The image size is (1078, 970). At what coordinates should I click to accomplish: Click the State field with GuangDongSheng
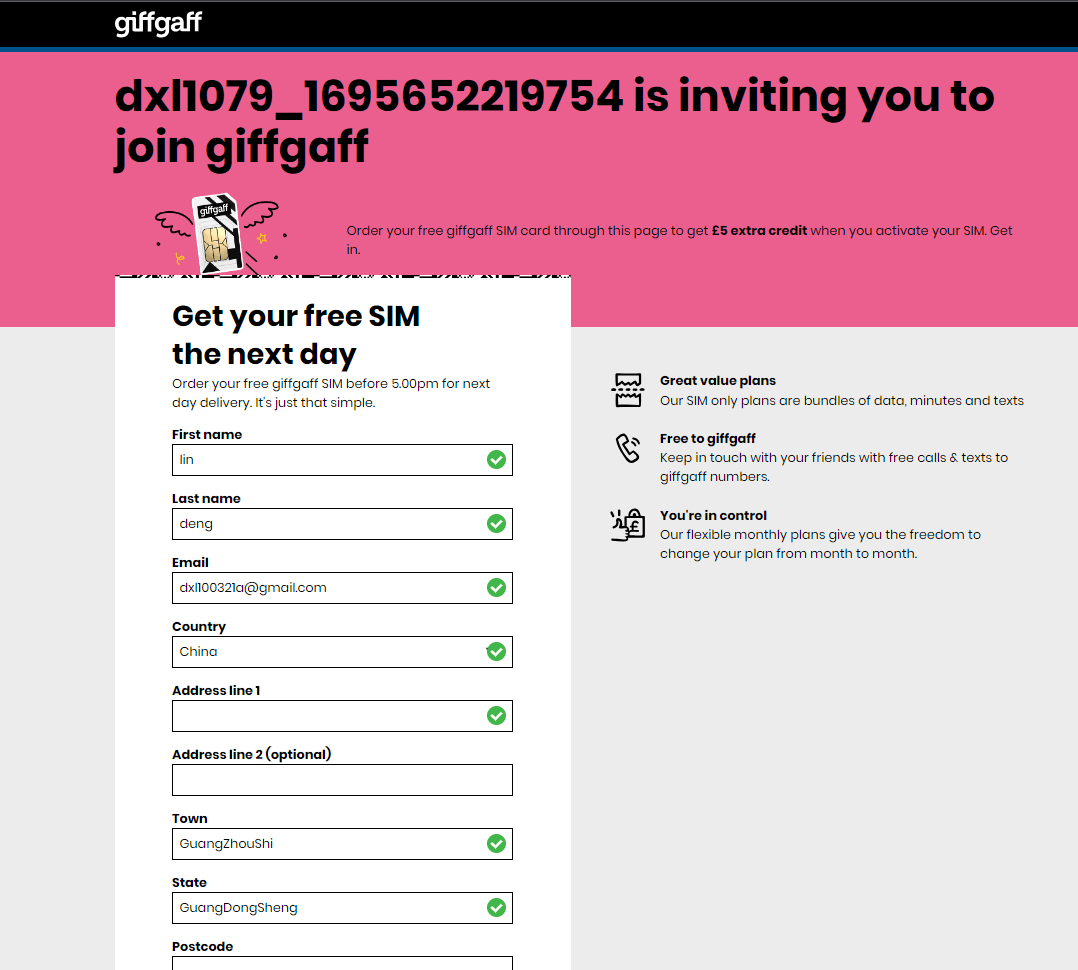[x=342, y=907]
